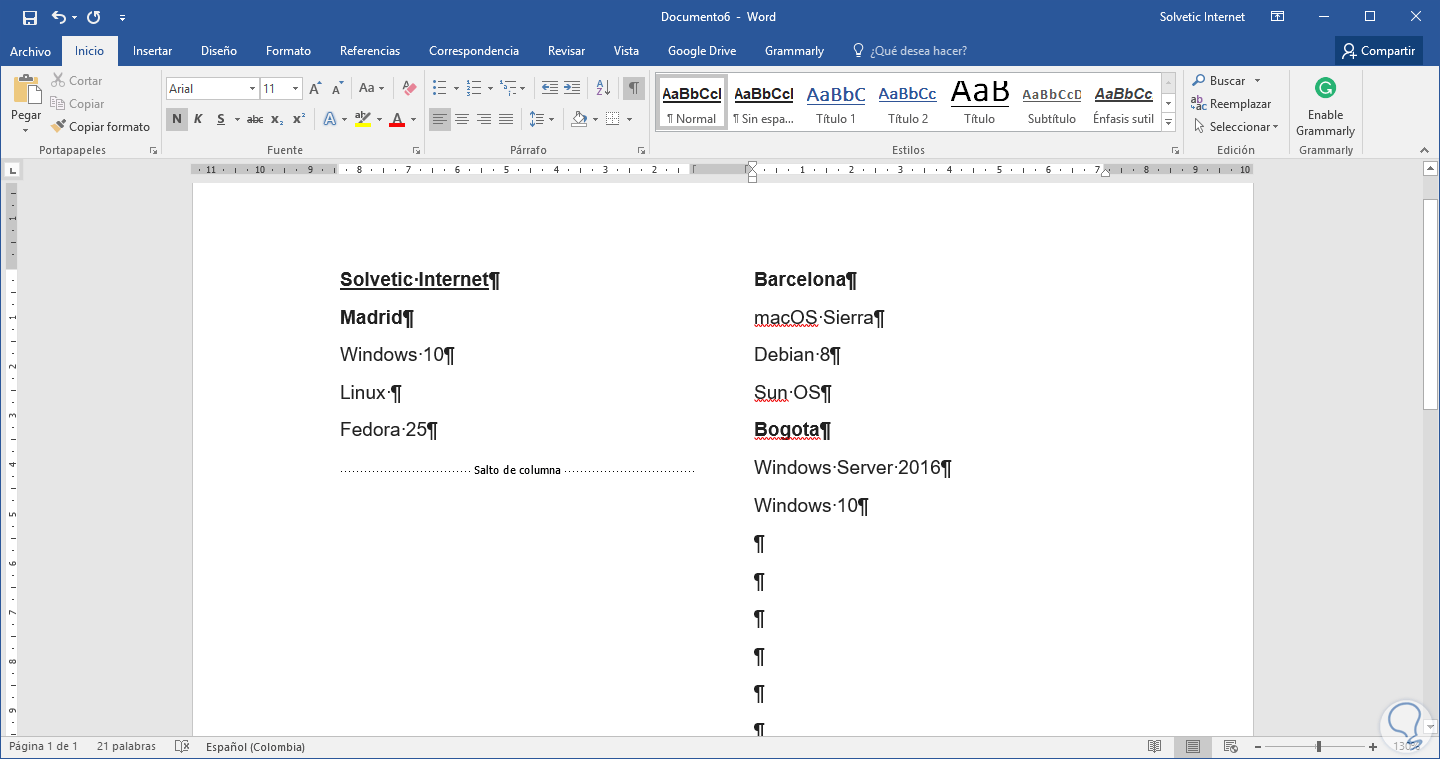Apply the Título 1 style
The image size is (1440, 759).
(836, 102)
